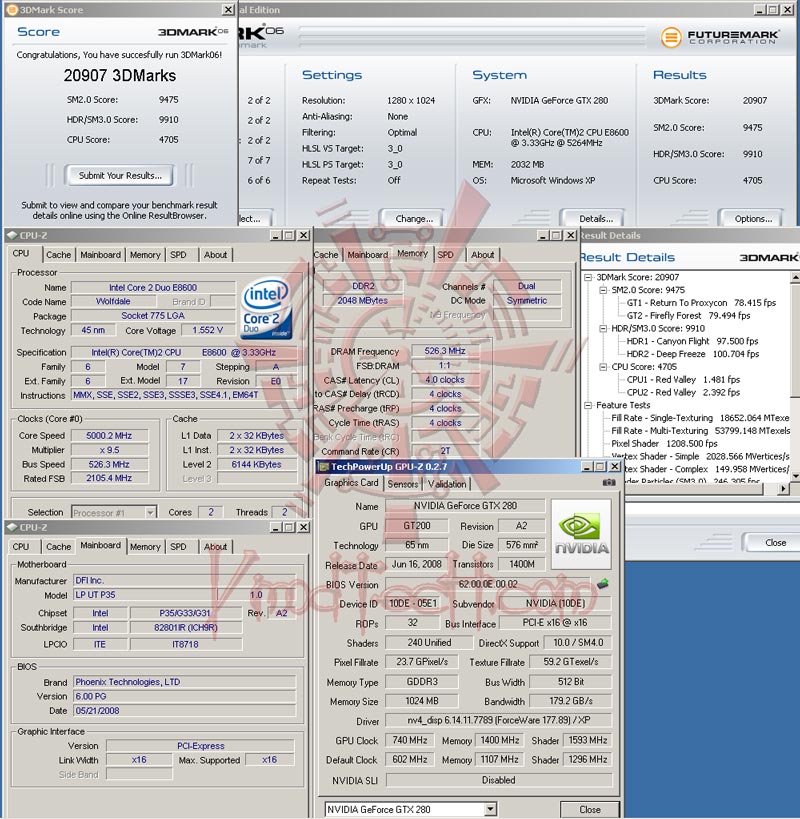The height and width of the screenshot is (819, 800).
Task: Open the Processor #1 selection dropdown
Action: tap(150, 512)
